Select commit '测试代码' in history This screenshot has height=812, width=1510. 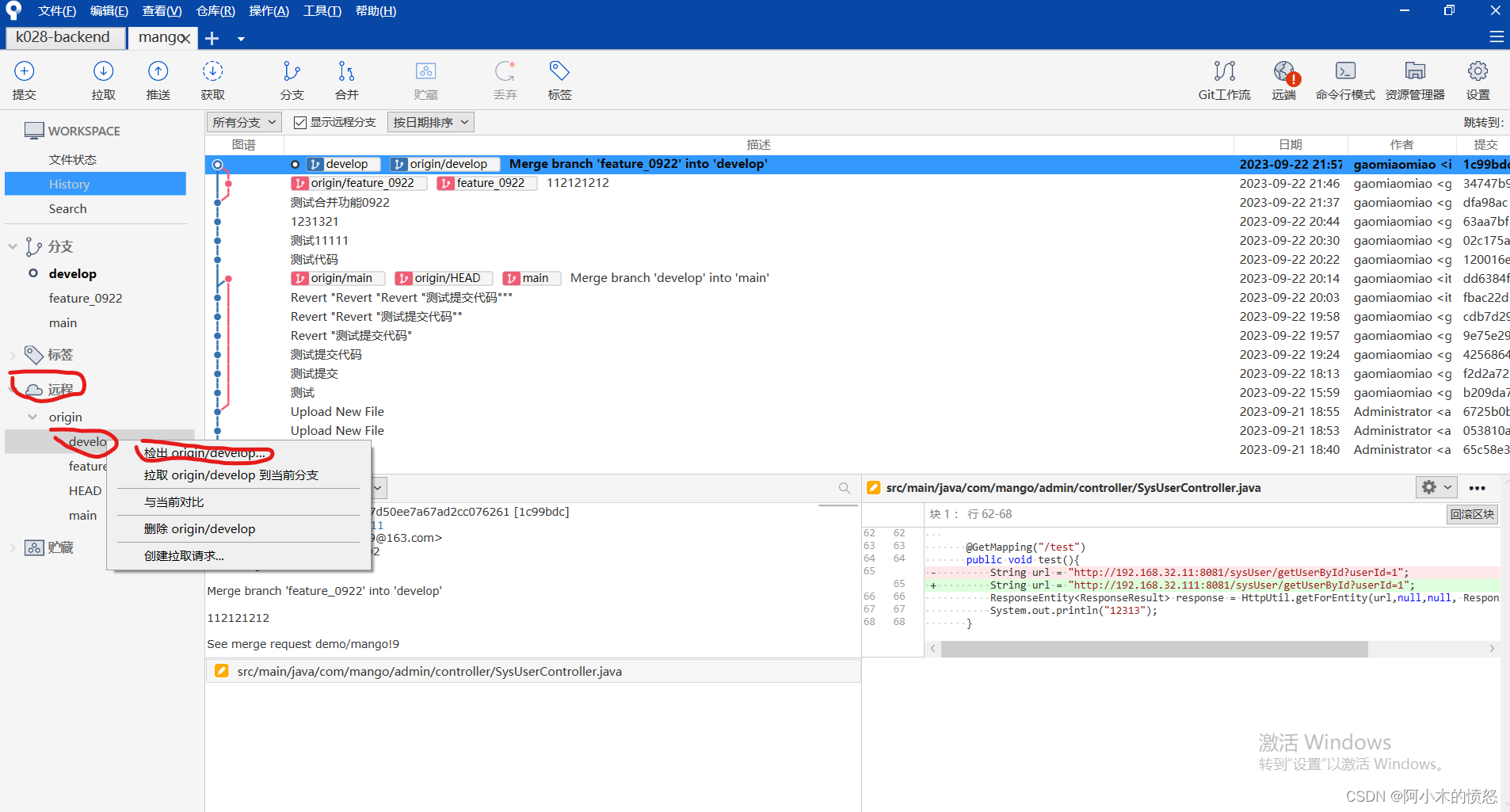pyautogui.click(x=314, y=259)
